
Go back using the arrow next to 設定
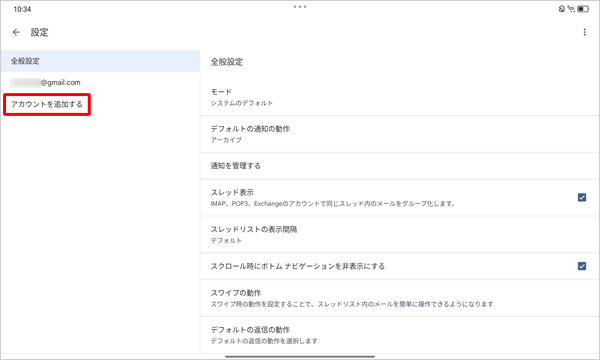click(x=16, y=33)
